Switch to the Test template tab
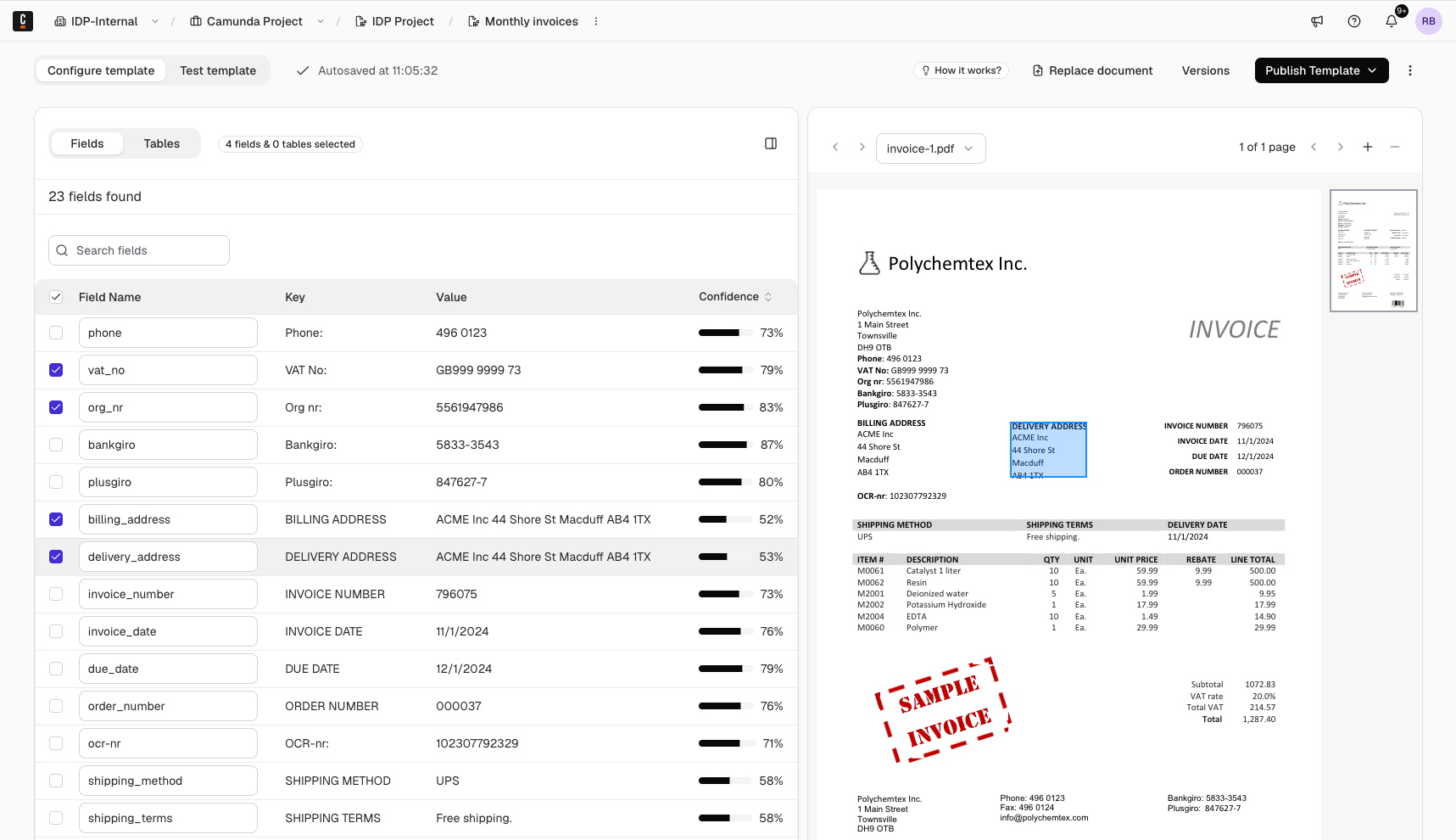The width and height of the screenshot is (1456, 840). pos(218,70)
